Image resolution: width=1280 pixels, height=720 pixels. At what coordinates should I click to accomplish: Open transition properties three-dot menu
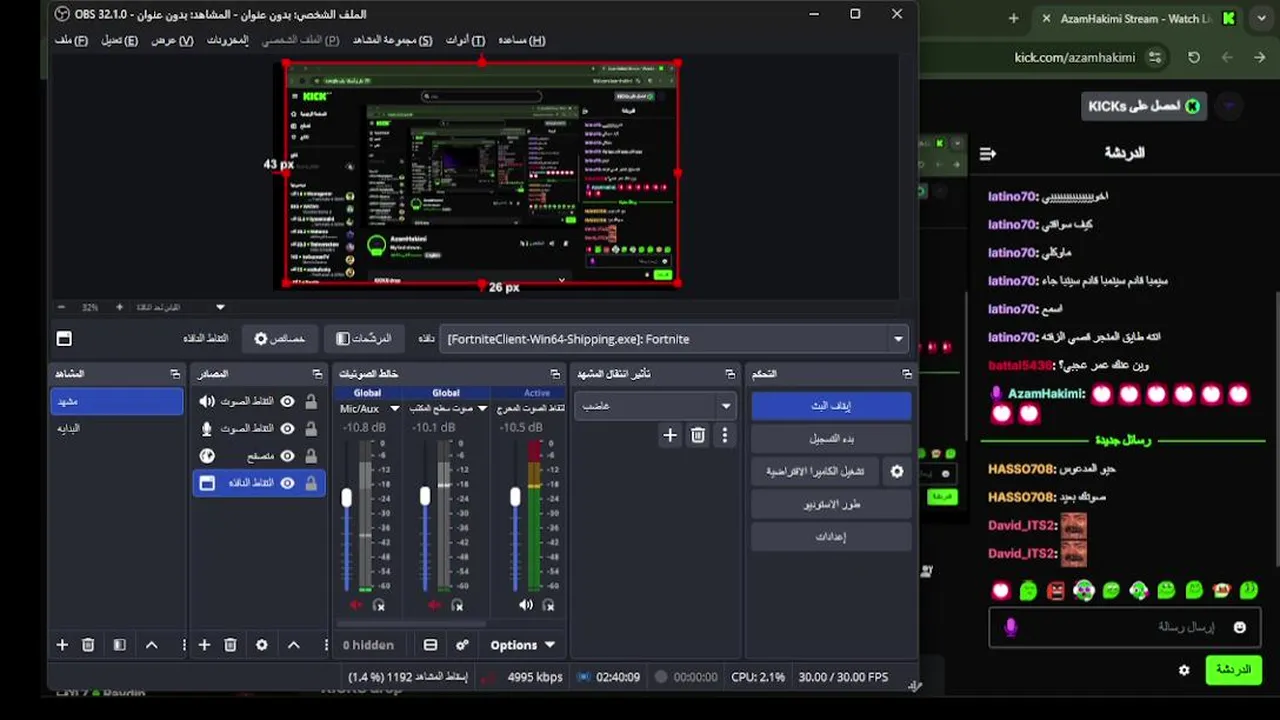[725, 435]
